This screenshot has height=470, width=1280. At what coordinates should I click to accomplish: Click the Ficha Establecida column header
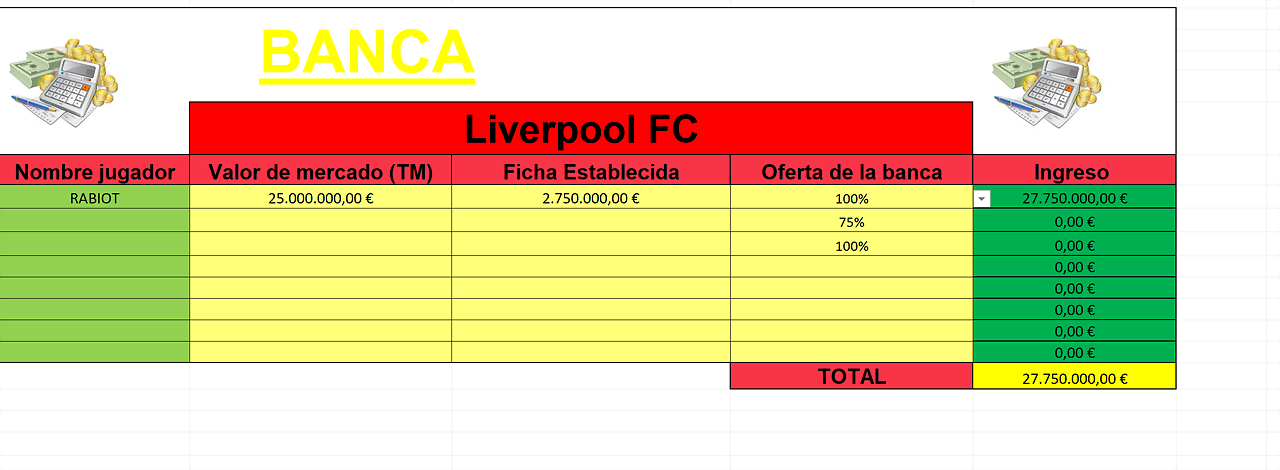(591, 171)
